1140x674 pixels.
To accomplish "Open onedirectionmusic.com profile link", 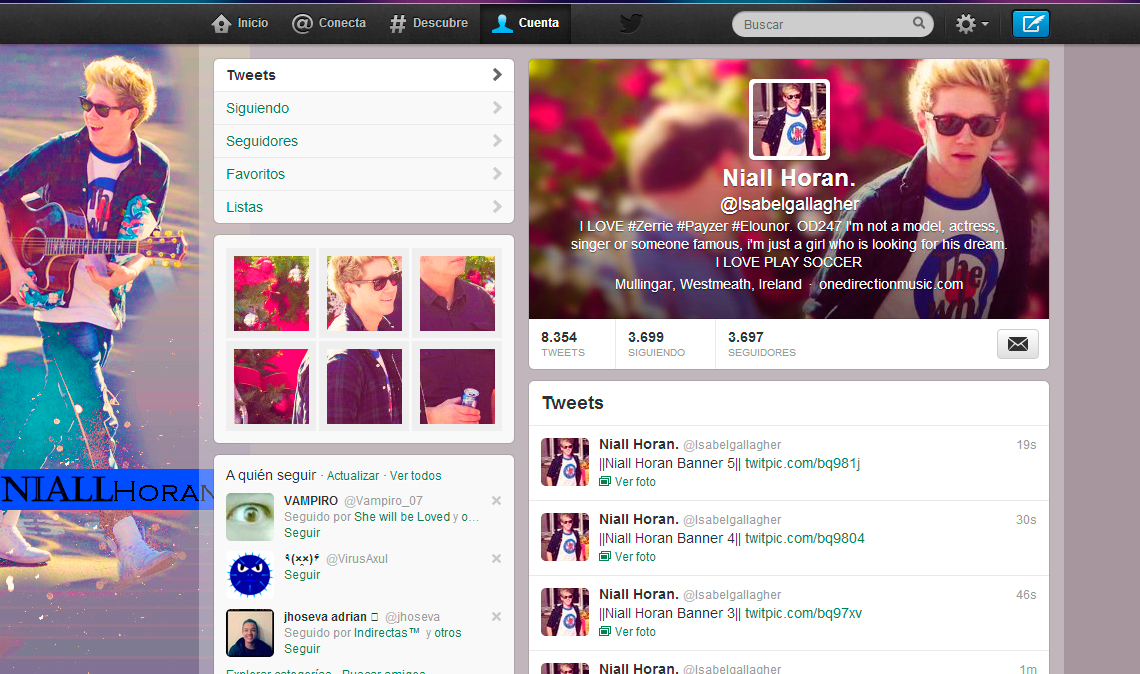I will (891, 284).
